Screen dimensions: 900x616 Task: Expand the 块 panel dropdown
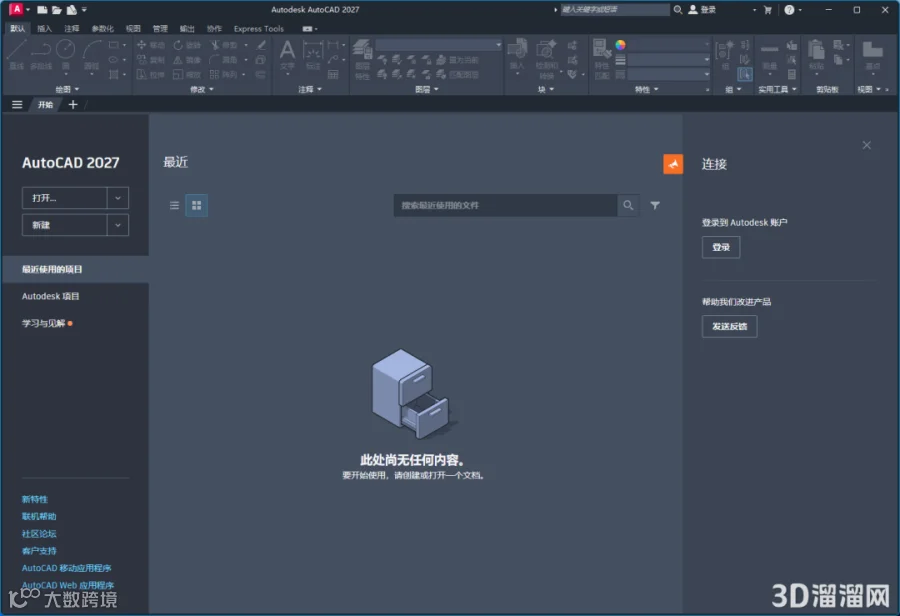tap(546, 89)
